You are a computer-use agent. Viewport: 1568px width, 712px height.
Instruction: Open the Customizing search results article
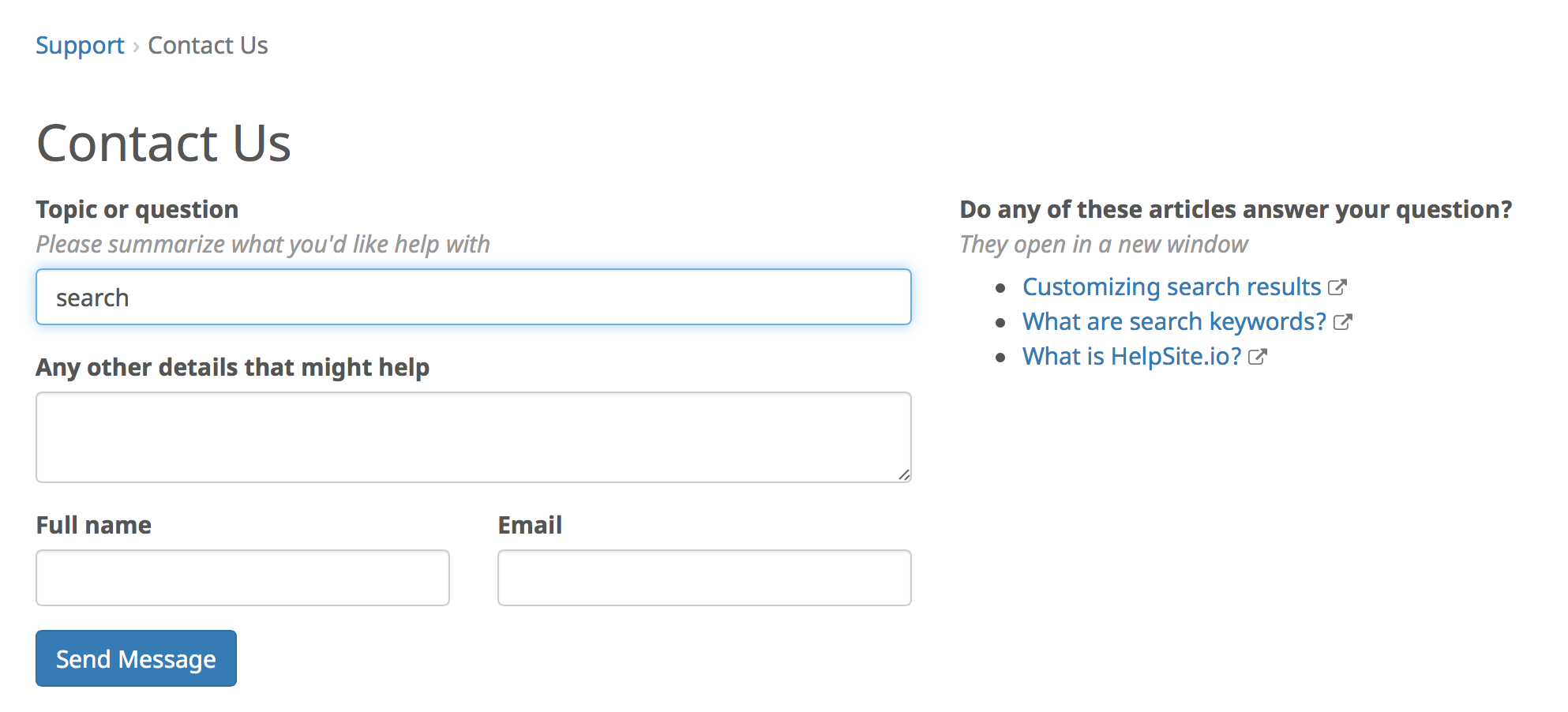(1172, 287)
